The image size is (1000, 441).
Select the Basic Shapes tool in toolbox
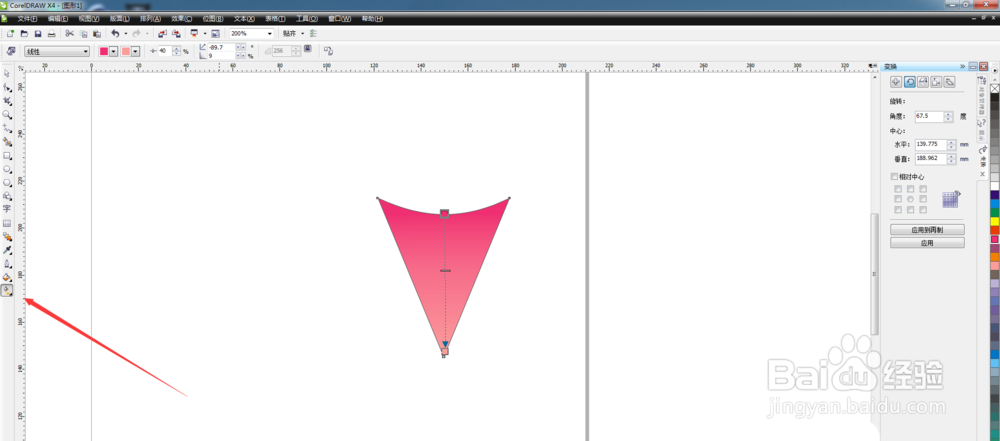click(x=7, y=196)
